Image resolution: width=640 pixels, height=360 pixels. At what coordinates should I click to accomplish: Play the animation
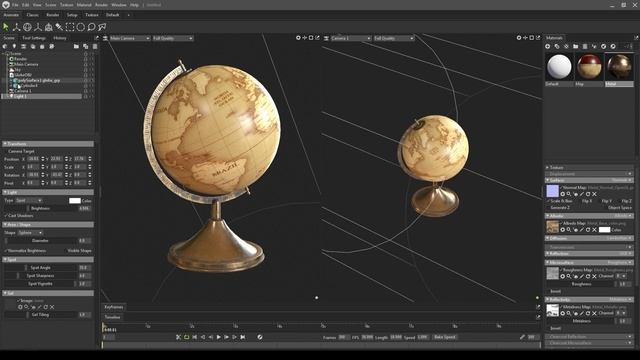(x=218, y=337)
